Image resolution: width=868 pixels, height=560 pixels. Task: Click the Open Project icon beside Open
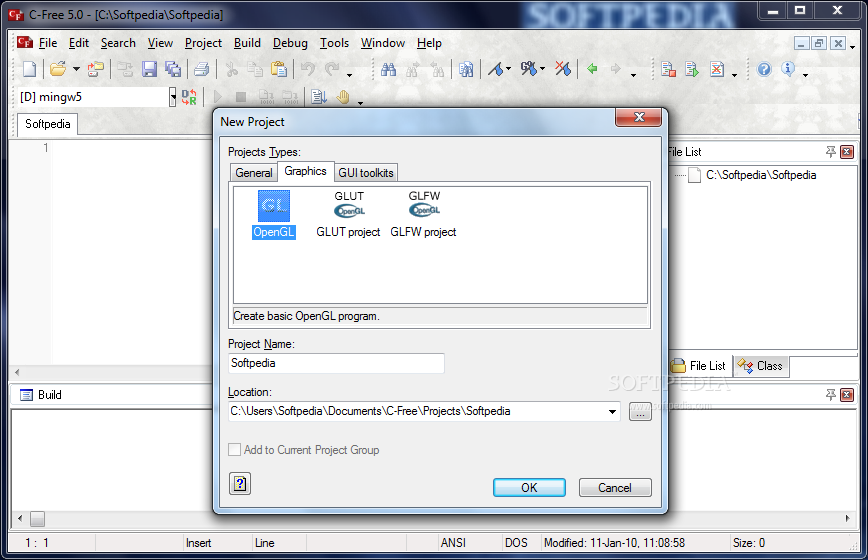(96, 69)
